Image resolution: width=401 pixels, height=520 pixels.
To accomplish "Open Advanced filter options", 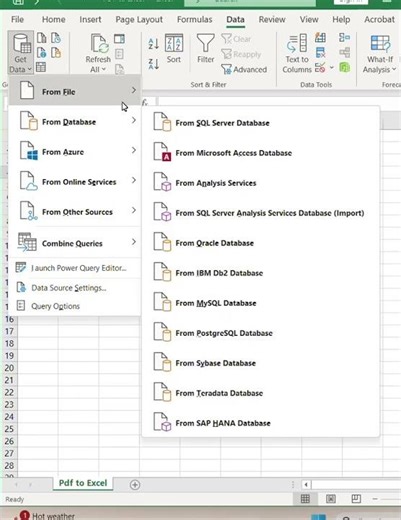I will point(244,69).
